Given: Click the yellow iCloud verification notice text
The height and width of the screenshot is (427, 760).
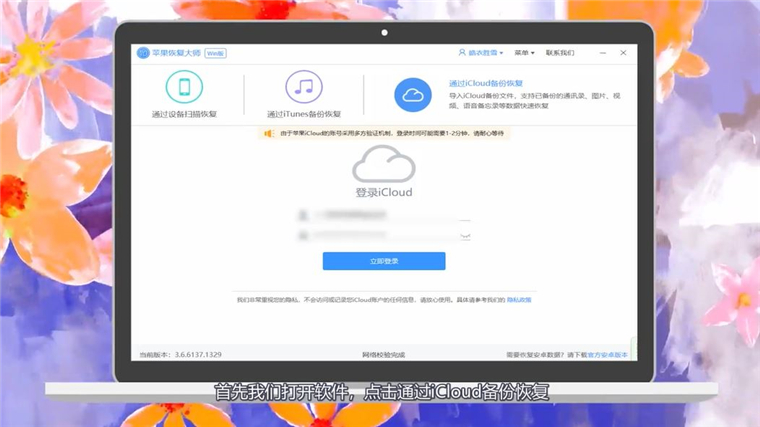Looking at the screenshot, I should point(392,133).
